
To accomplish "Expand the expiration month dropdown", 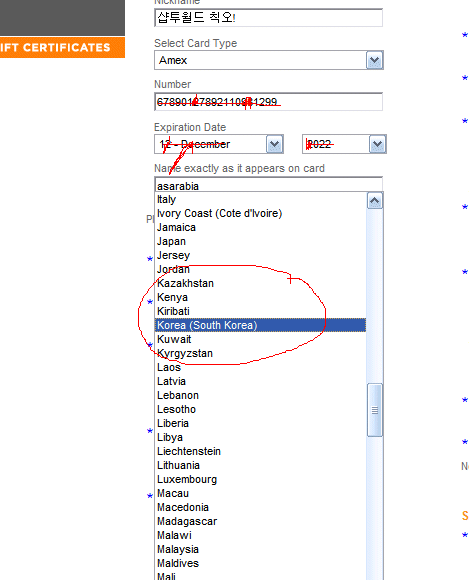I will point(274,144).
